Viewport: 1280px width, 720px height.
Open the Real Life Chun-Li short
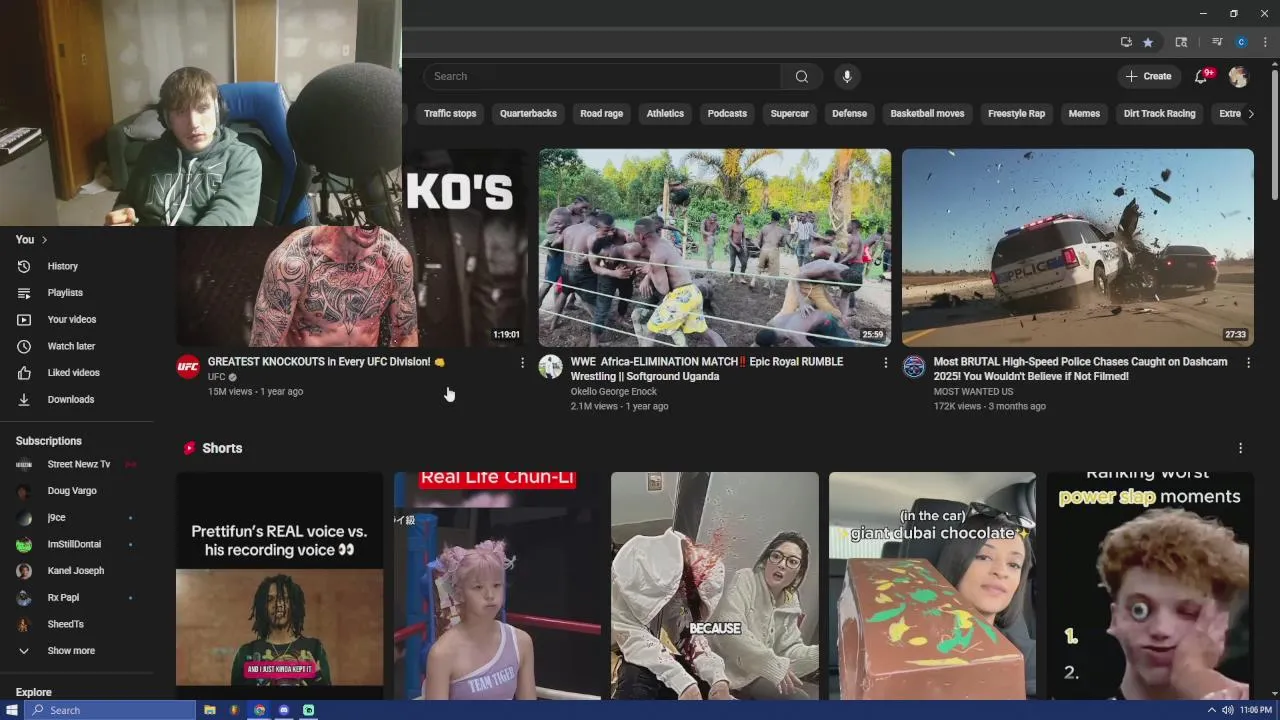point(497,586)
